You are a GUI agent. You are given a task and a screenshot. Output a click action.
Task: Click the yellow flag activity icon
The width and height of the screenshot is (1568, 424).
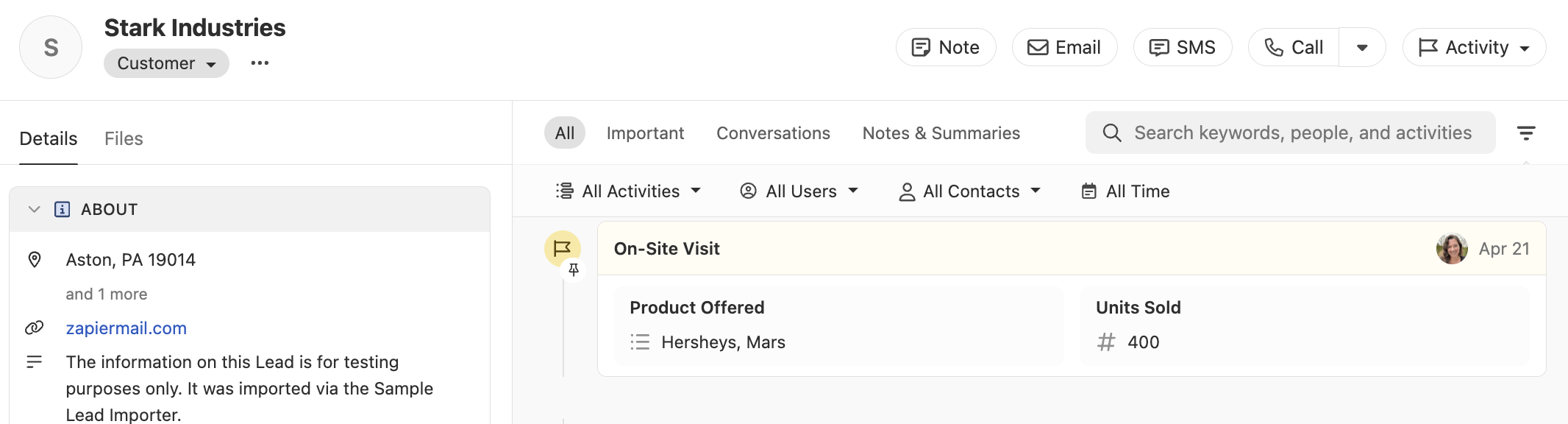(x=562, y=248)
